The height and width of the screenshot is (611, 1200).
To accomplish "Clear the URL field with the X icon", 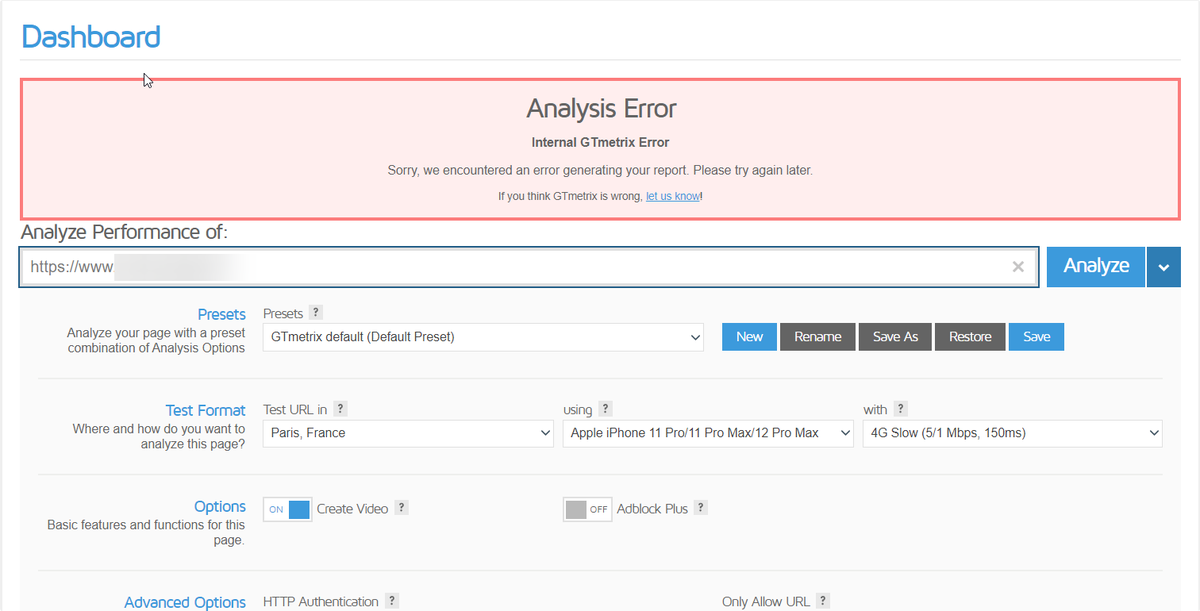I will click(1018, 267).
